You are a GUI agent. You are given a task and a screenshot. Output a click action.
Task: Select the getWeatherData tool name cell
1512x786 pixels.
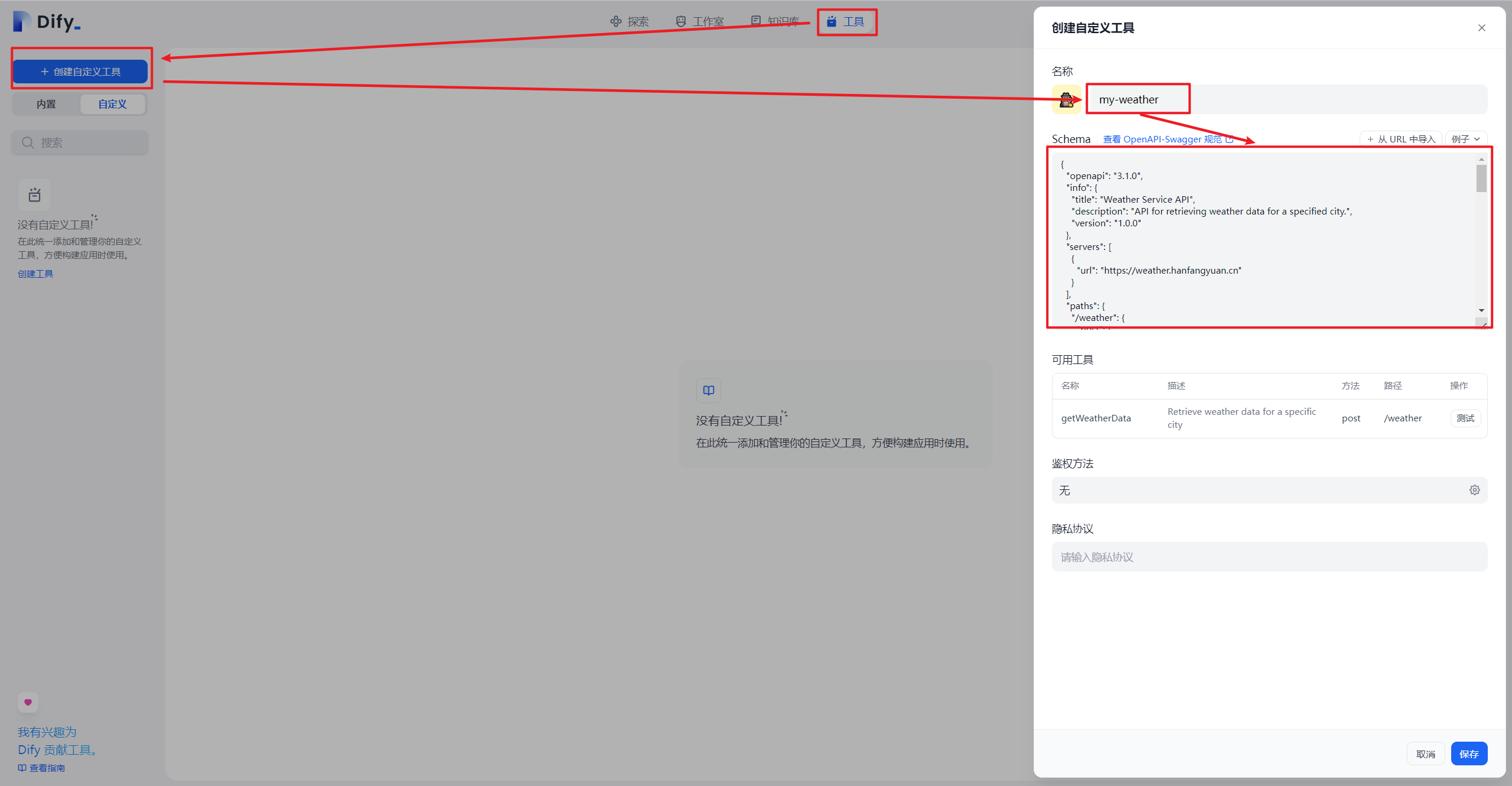point(1096,418)
